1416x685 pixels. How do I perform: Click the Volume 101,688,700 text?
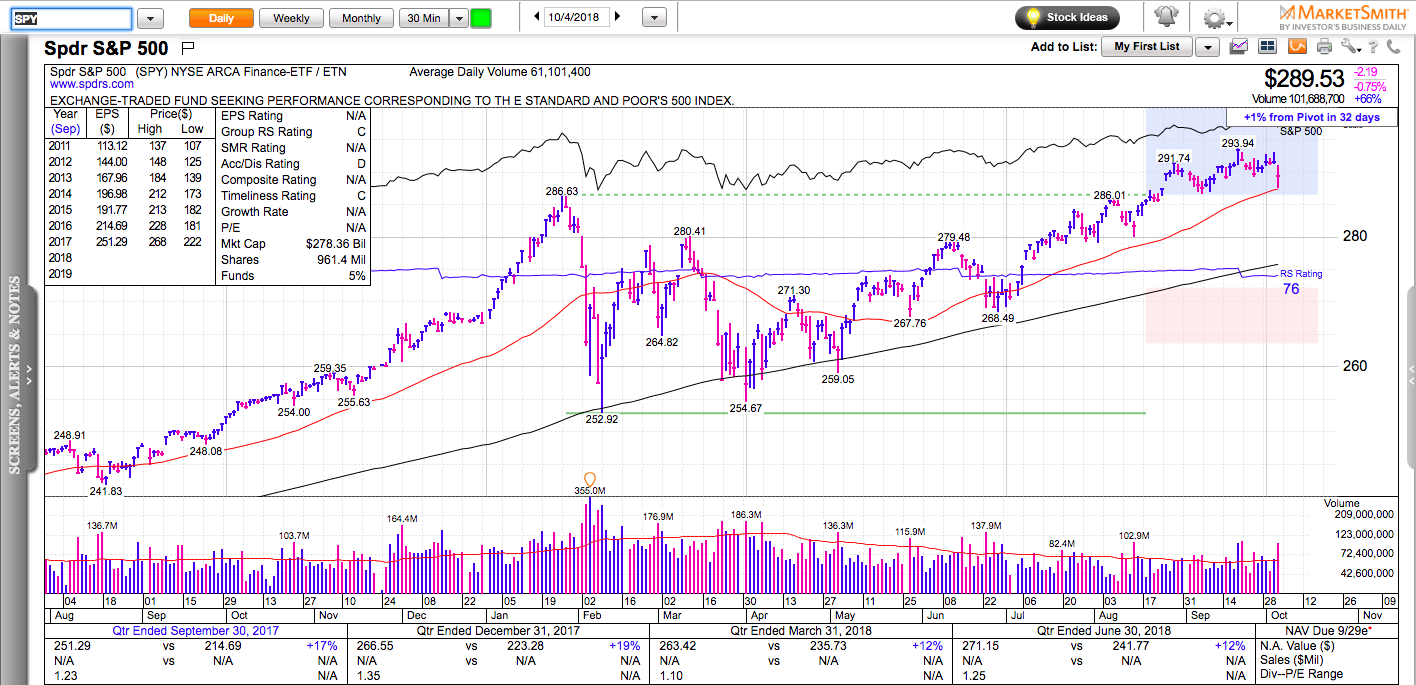coord(1296,99)
